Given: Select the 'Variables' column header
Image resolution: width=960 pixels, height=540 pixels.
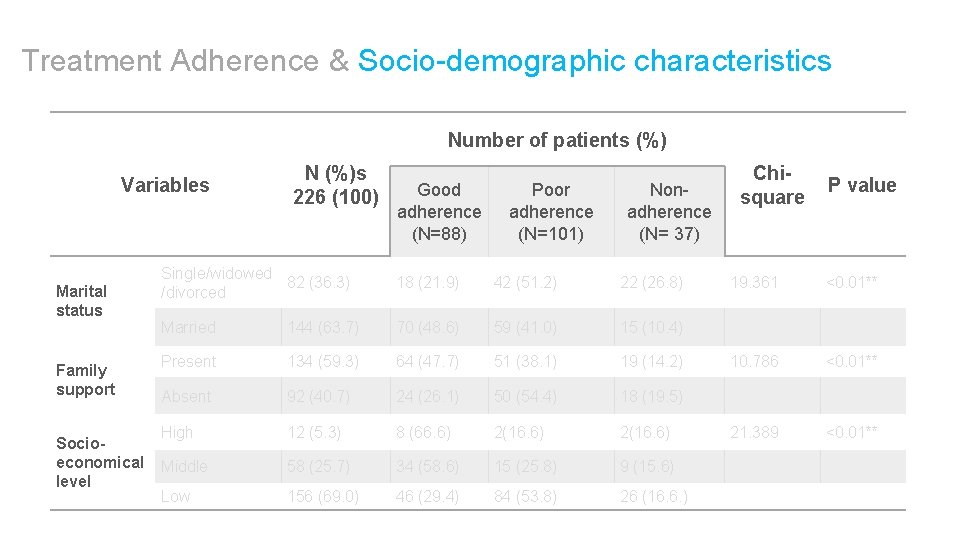Looking at the screenshot, I should point(165,185).
